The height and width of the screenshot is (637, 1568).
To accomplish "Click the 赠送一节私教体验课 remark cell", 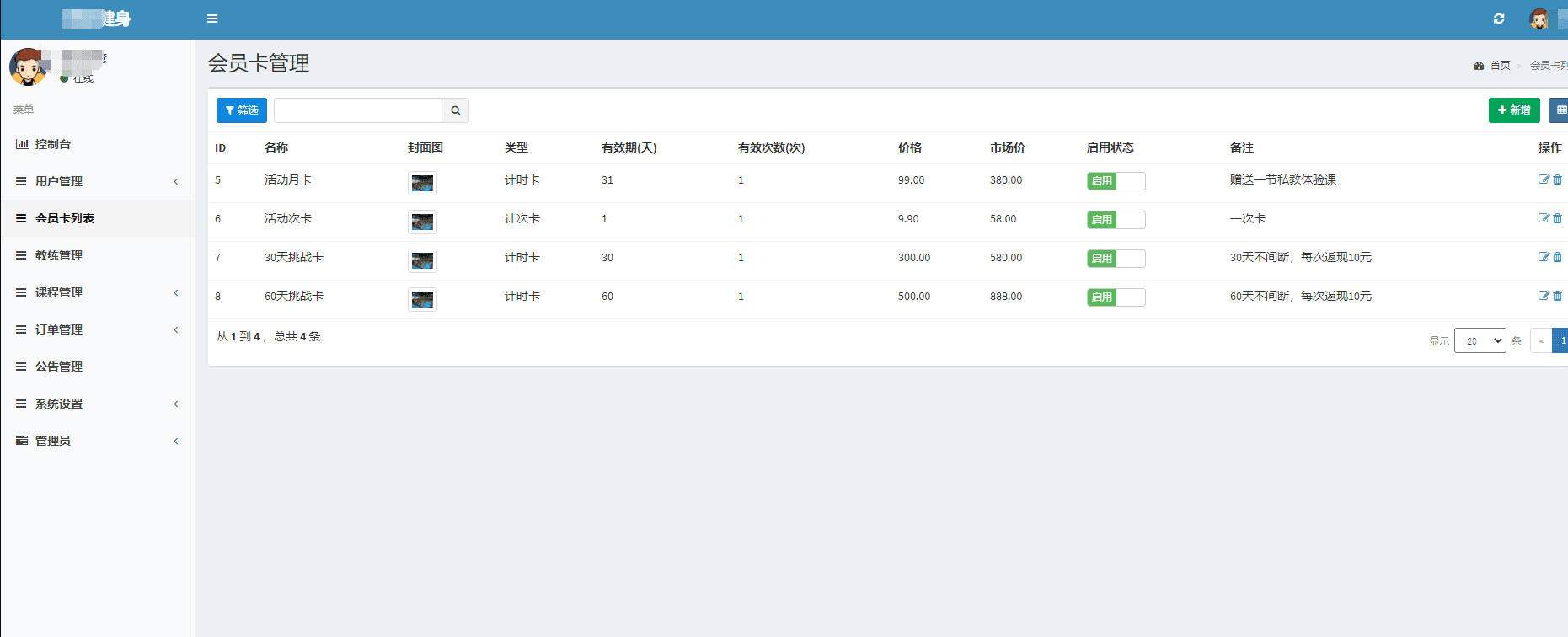I will click(1283, 179).
